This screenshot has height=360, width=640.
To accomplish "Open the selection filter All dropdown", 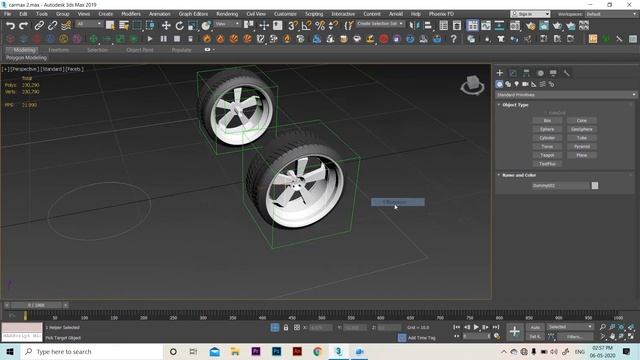I will pos(89,24).
